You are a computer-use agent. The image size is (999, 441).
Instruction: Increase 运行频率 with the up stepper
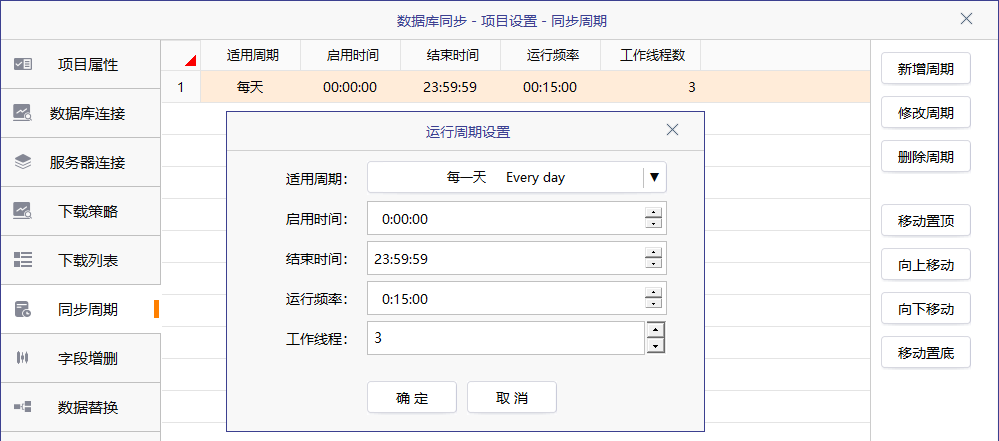point(653,293)
